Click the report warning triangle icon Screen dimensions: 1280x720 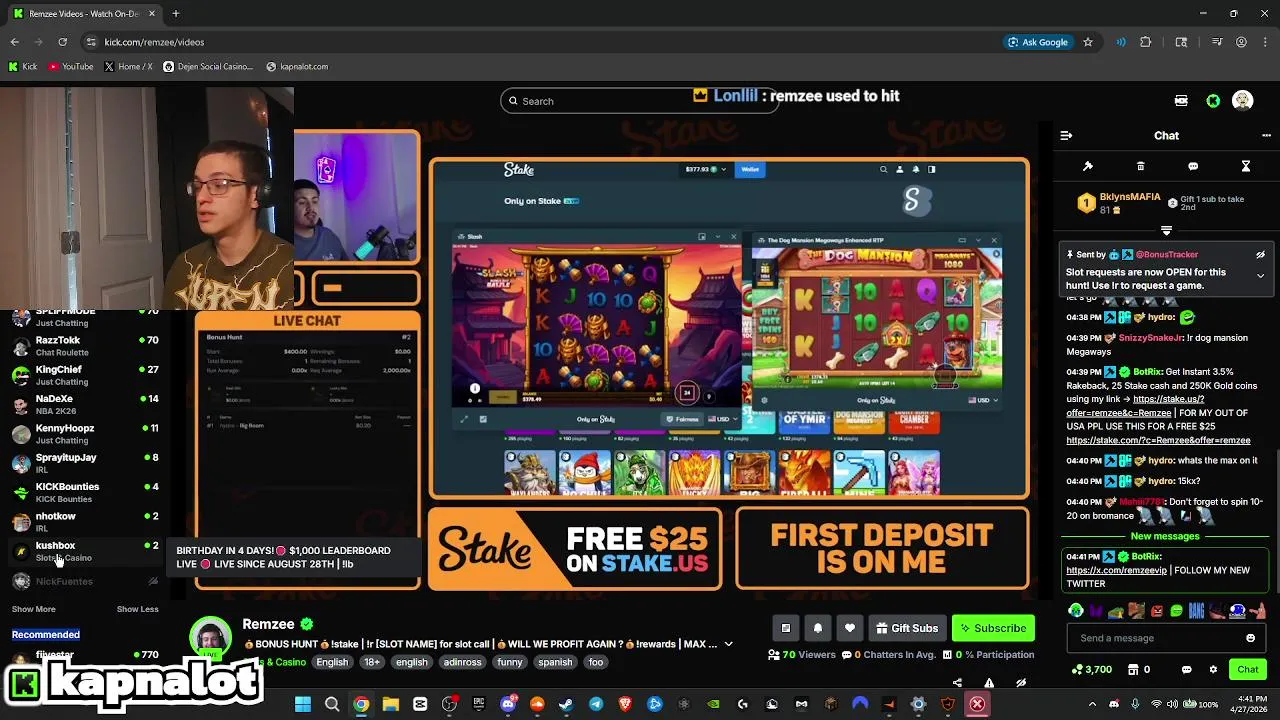click(989, 683)
